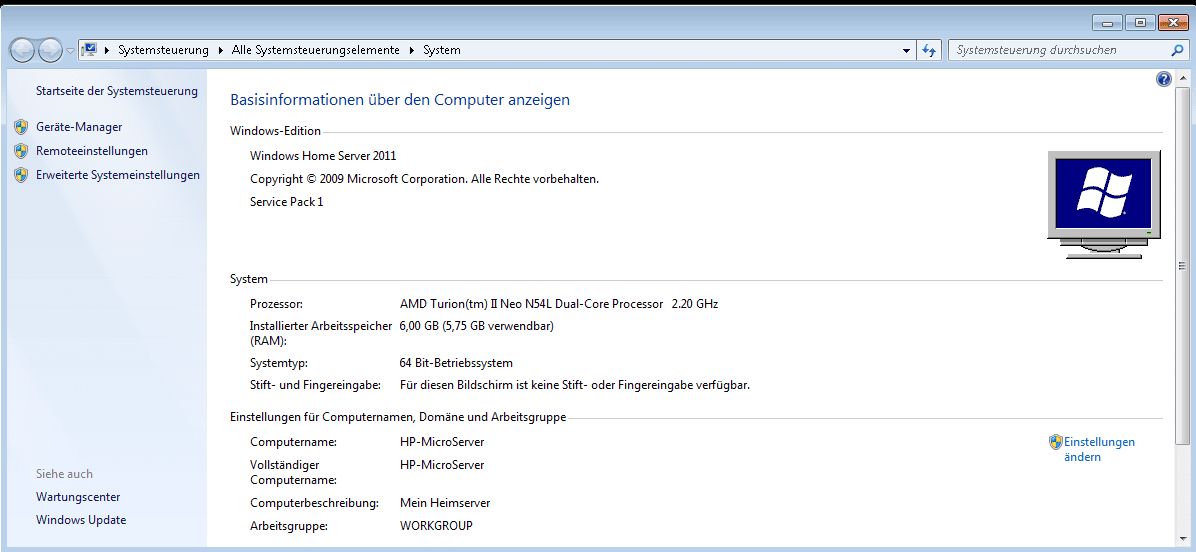
Task: Open Windows Update link
Action: pyautogui.click(x=81, y=521)
